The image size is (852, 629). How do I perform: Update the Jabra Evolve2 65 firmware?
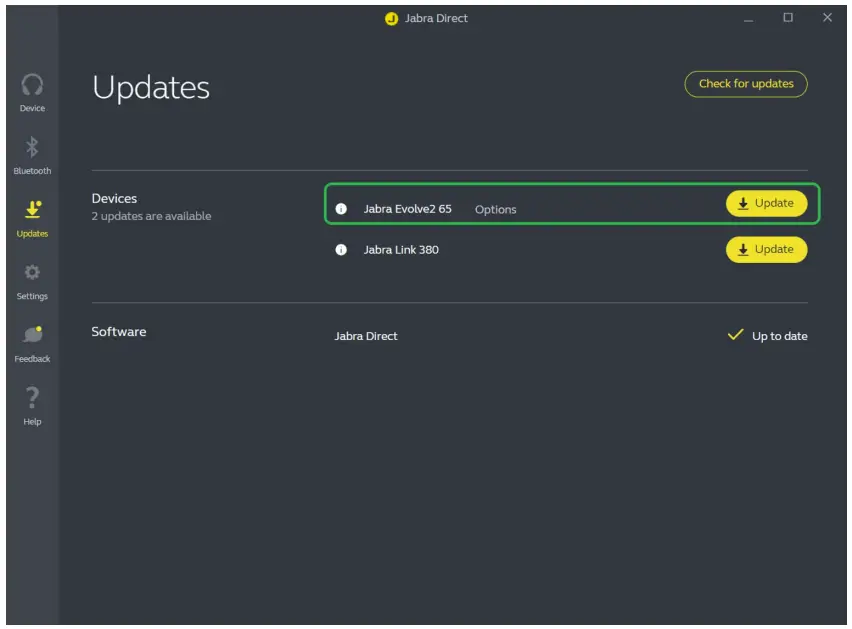coord(767,203)
